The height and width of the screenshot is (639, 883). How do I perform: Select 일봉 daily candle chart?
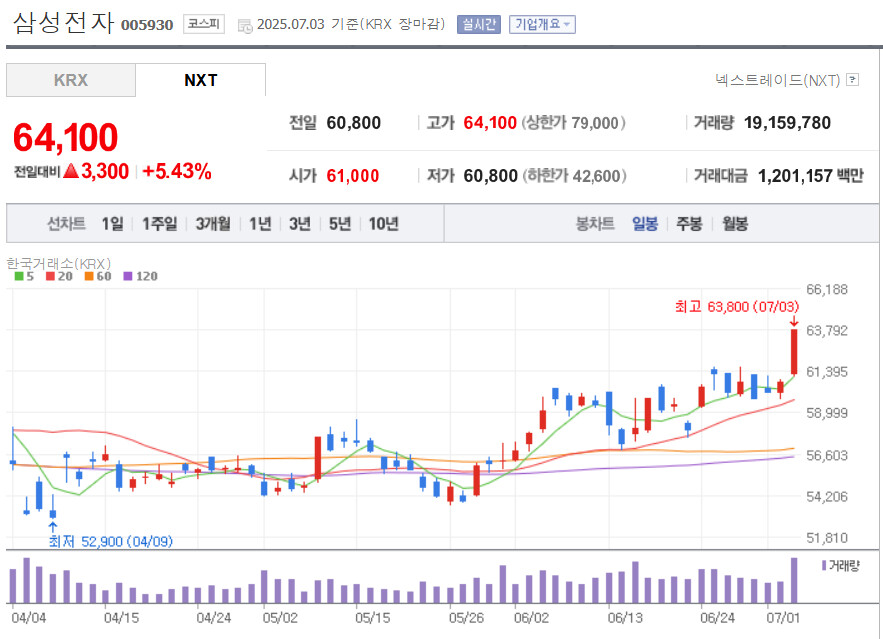[645, 224]
